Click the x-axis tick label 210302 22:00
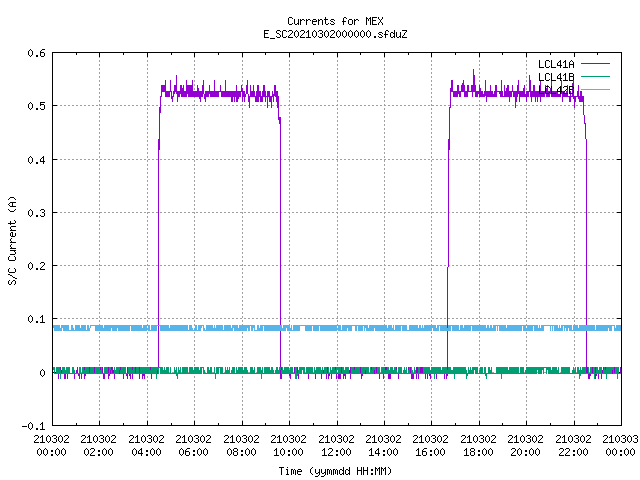This screenshot has width=640, height=480. pos(573,446)
